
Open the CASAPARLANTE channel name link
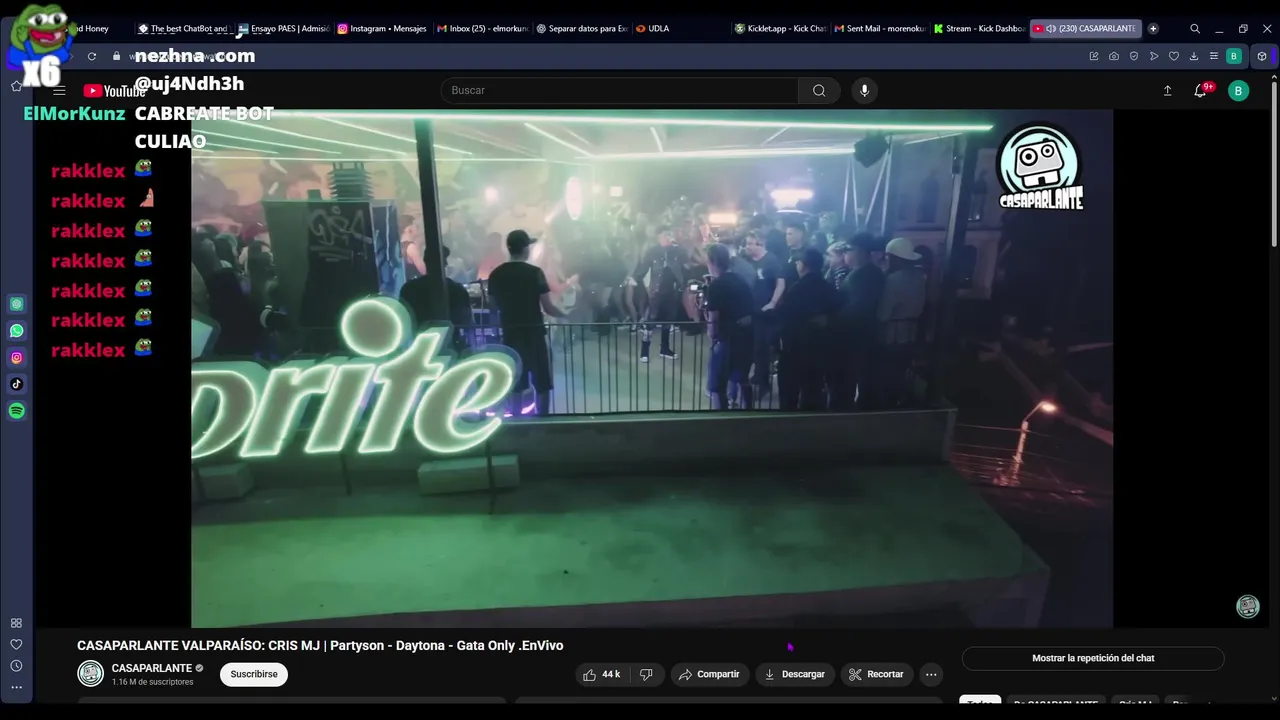click(x=152, y=669)
